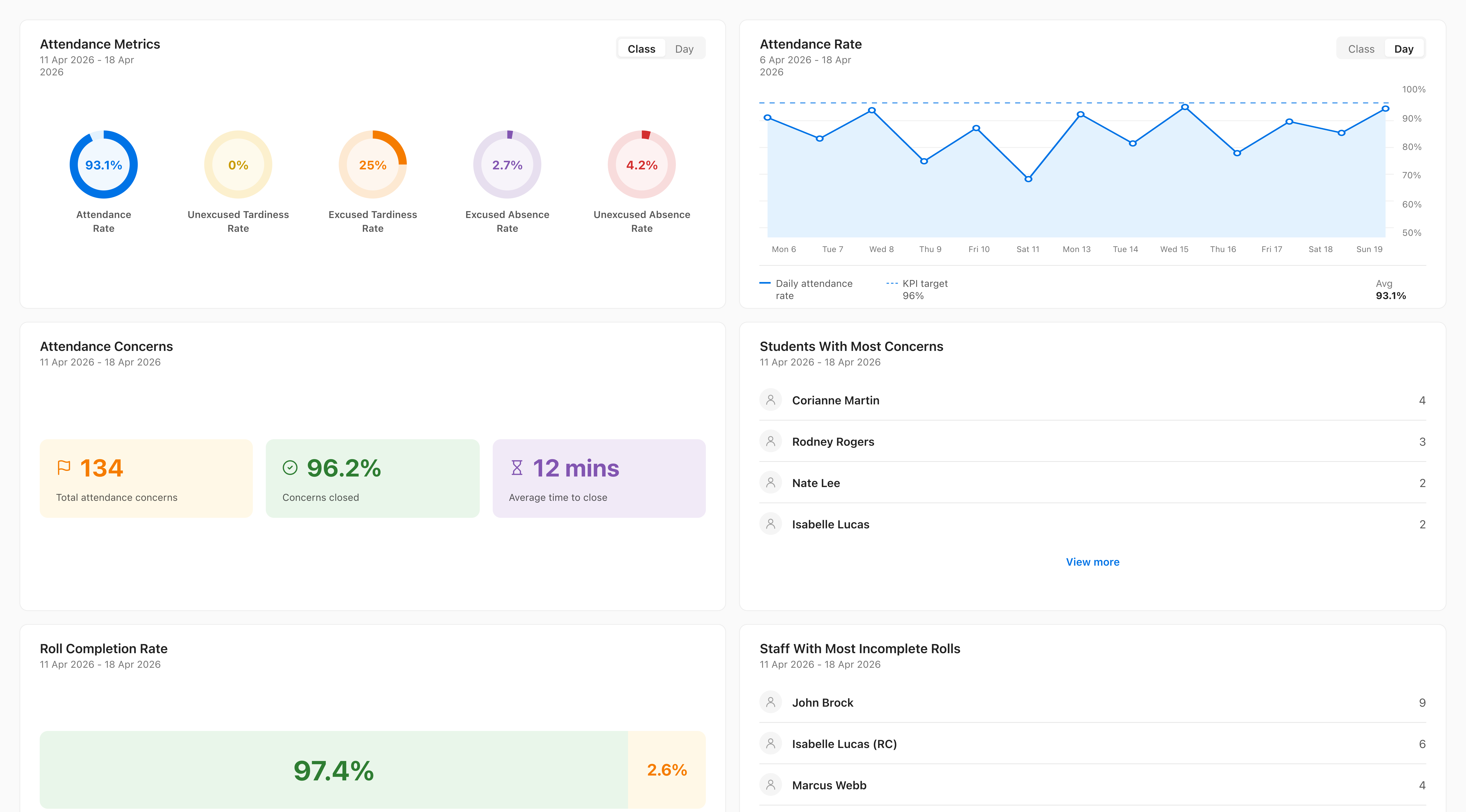
Task: Click the Students With Most Concerns heading
Action: click(x=851, y=346)
